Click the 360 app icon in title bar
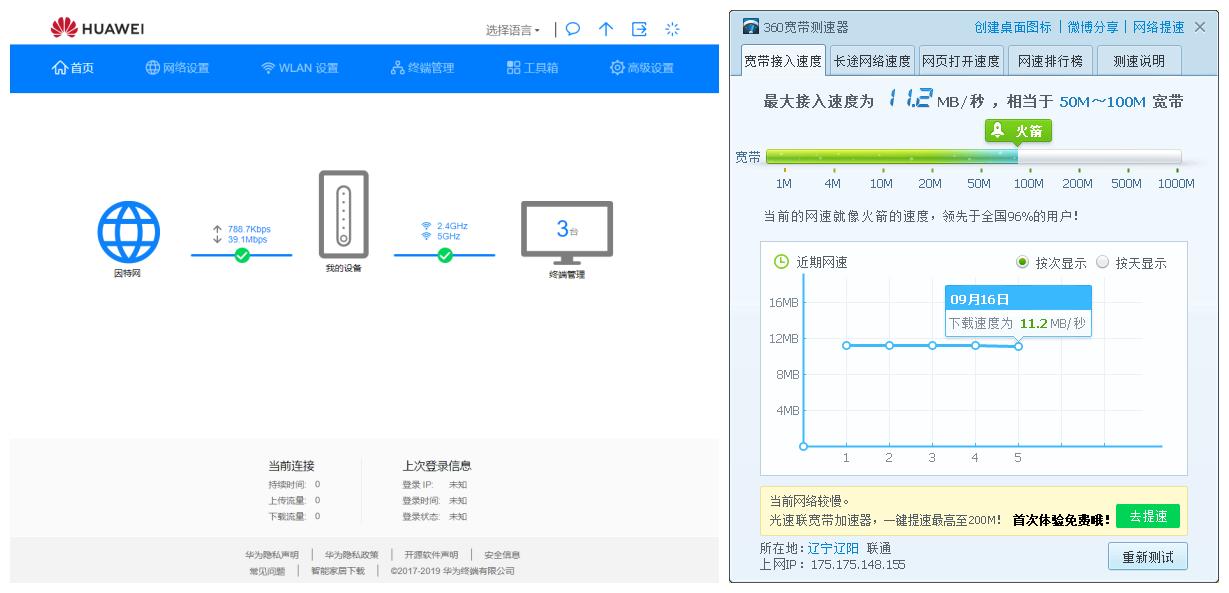The width and height of the screenshot is (1229, 593). pos(751,27)
